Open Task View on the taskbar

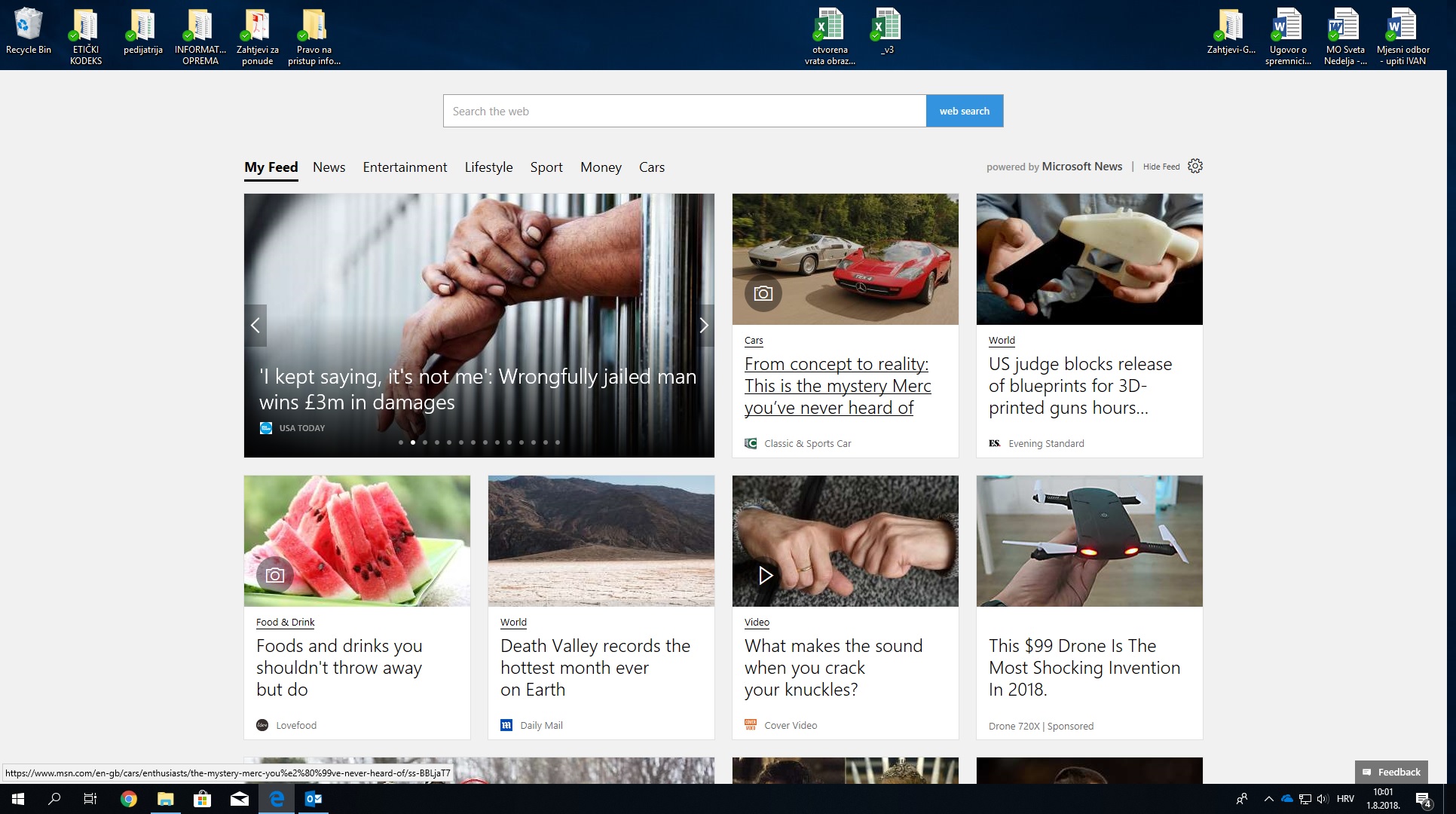point(90,799)
